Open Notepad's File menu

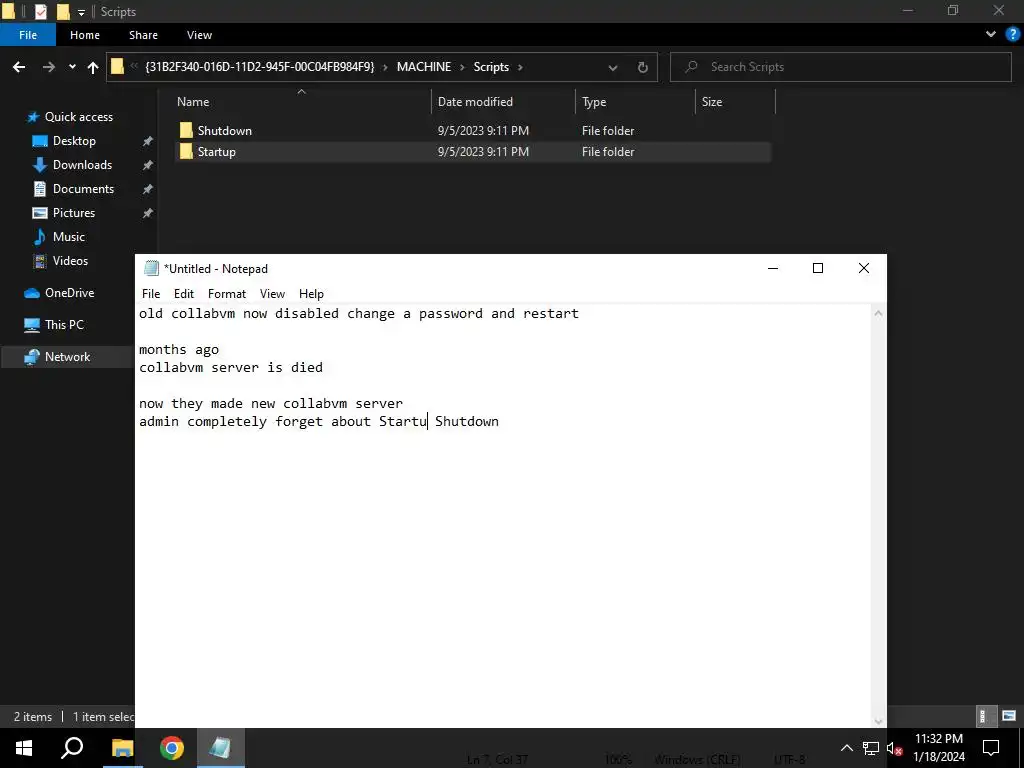[x=151, y=294]
